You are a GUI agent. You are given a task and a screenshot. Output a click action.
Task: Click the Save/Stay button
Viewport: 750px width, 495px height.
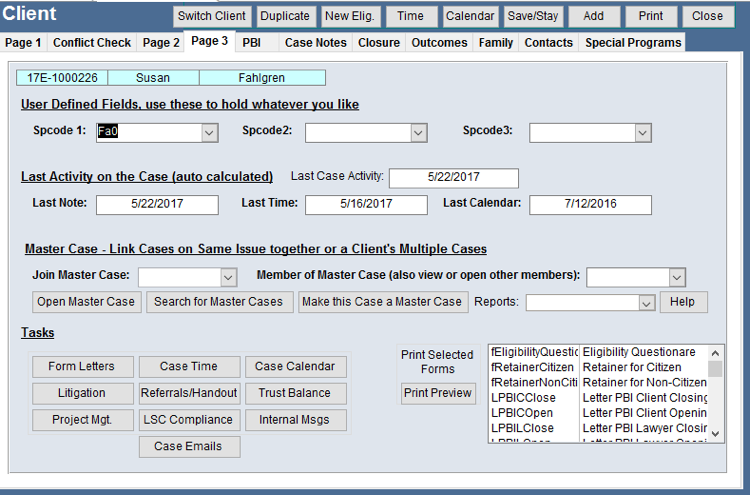coord(533,16)
